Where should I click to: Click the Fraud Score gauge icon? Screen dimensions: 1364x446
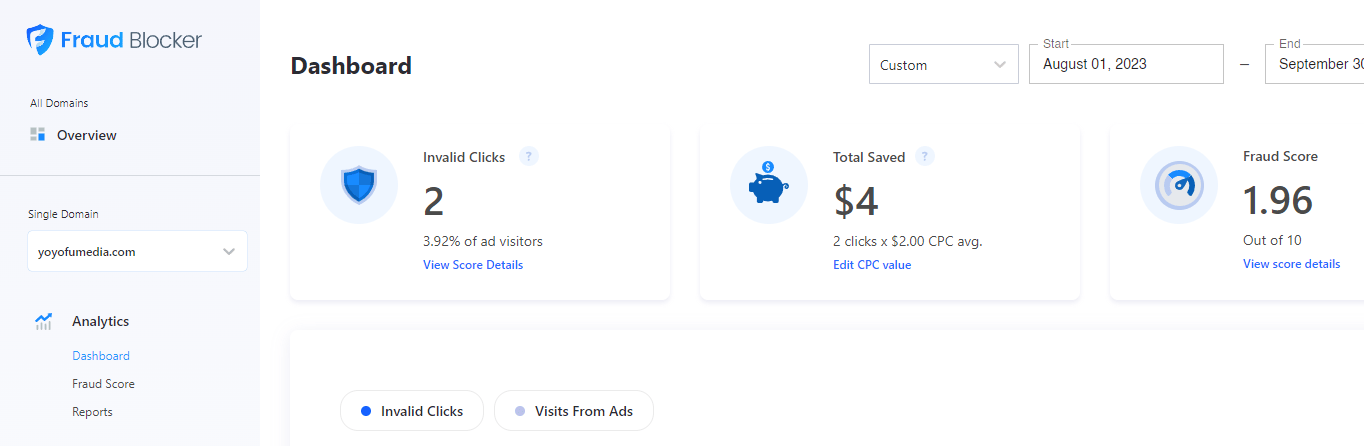(1179, 185)
